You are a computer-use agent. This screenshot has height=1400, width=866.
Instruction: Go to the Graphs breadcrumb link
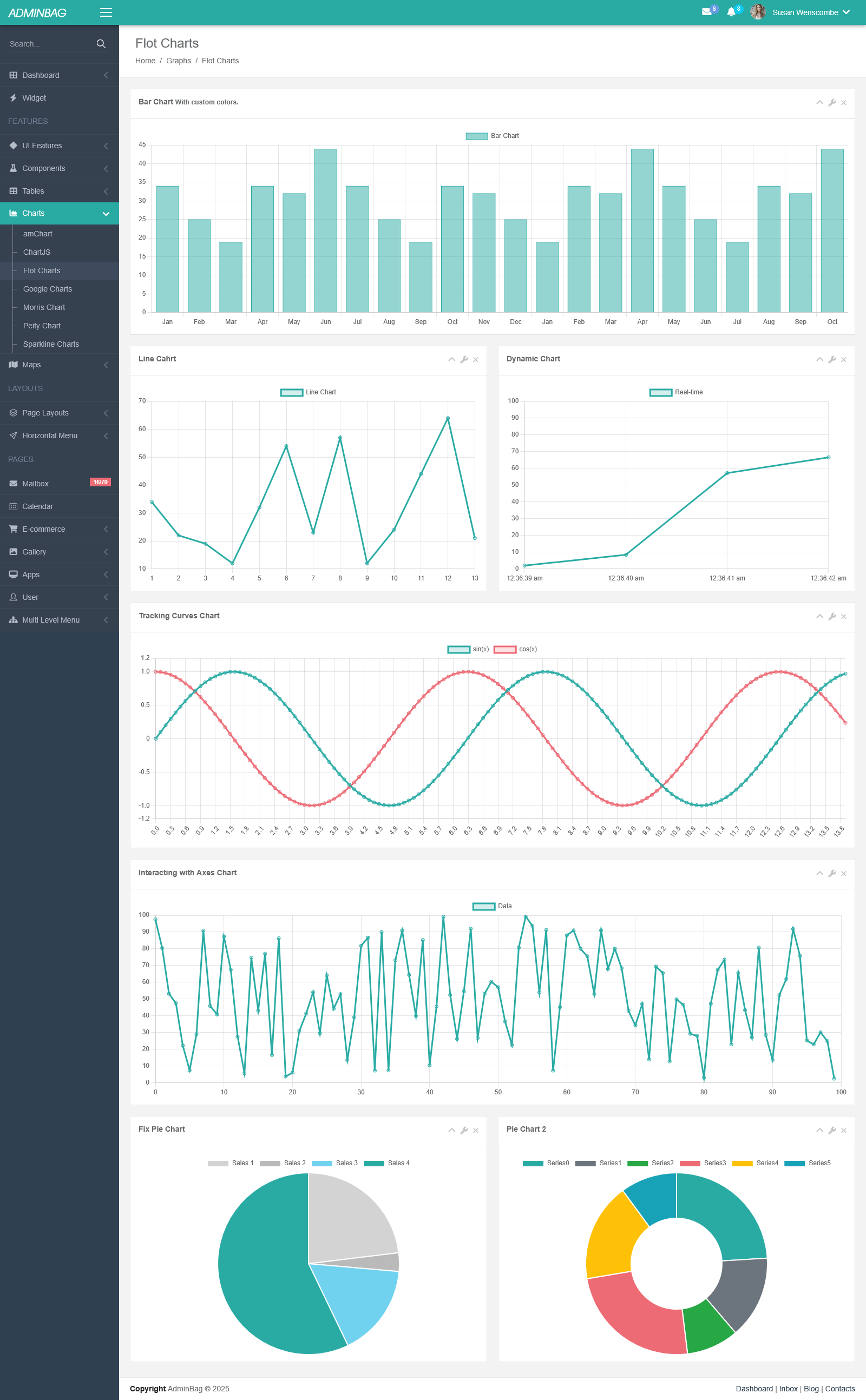(x=179, y=61)
